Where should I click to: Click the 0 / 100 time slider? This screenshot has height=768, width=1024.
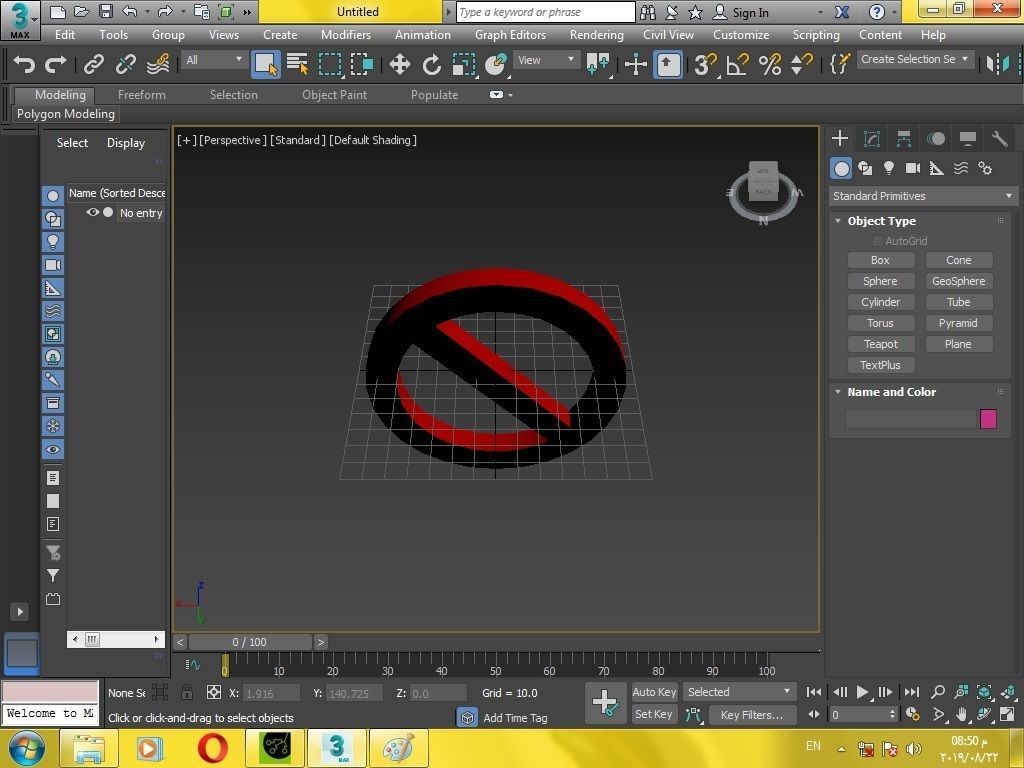249,643
